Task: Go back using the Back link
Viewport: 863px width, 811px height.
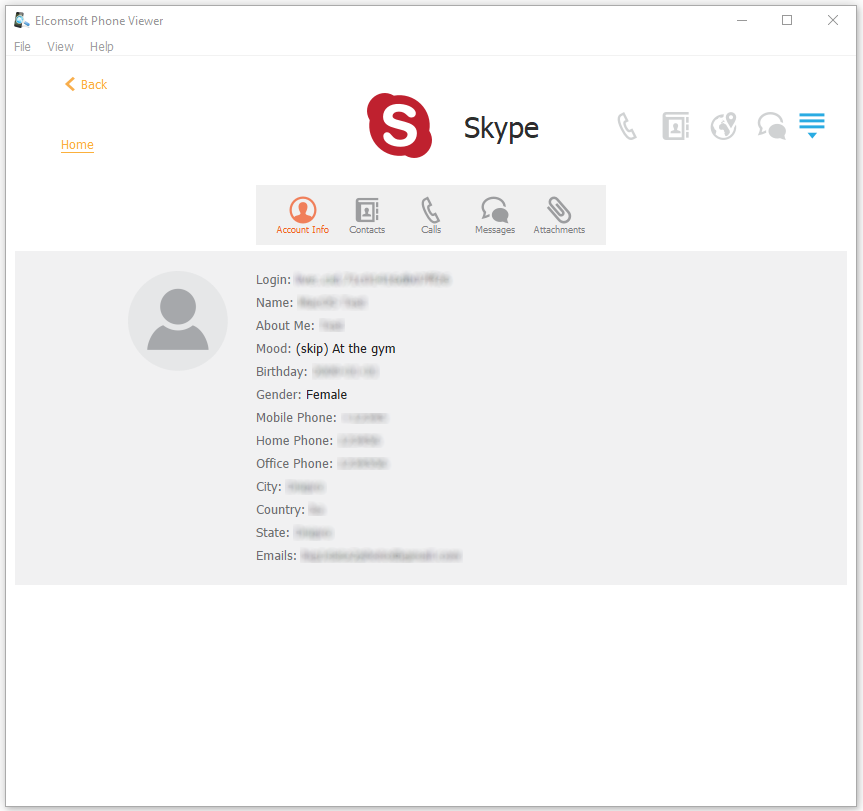Action: click(86, 85)
